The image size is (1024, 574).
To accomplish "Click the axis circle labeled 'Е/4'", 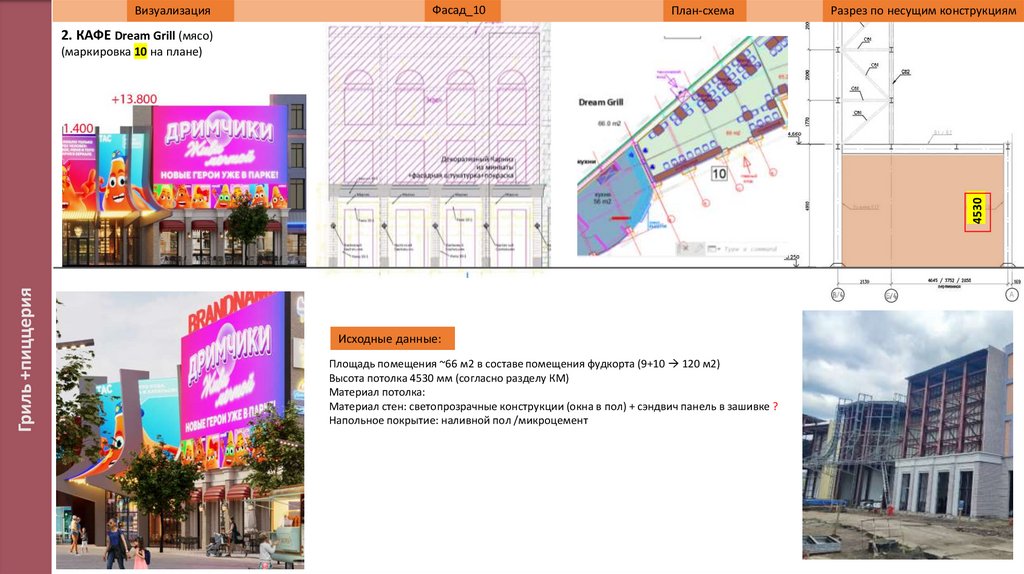I will point(891,295).
